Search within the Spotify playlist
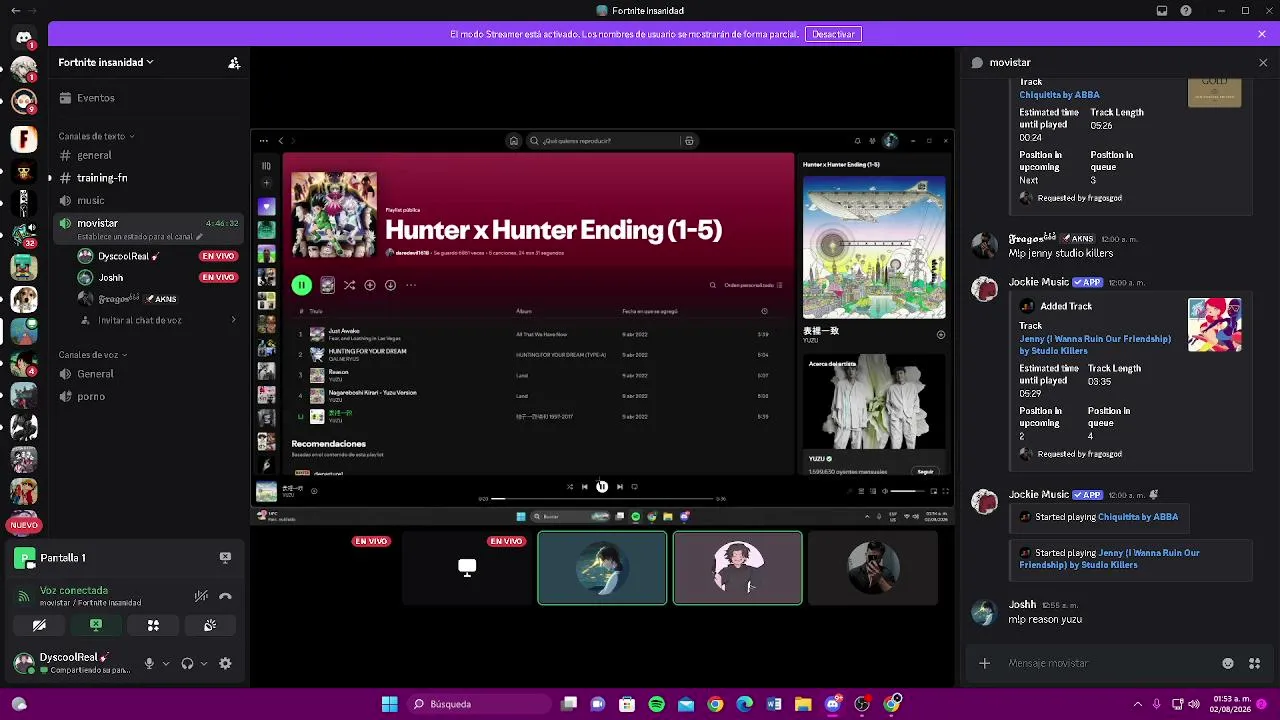Viewport: 1280px width, 720px height. click(x=712, y=285)
